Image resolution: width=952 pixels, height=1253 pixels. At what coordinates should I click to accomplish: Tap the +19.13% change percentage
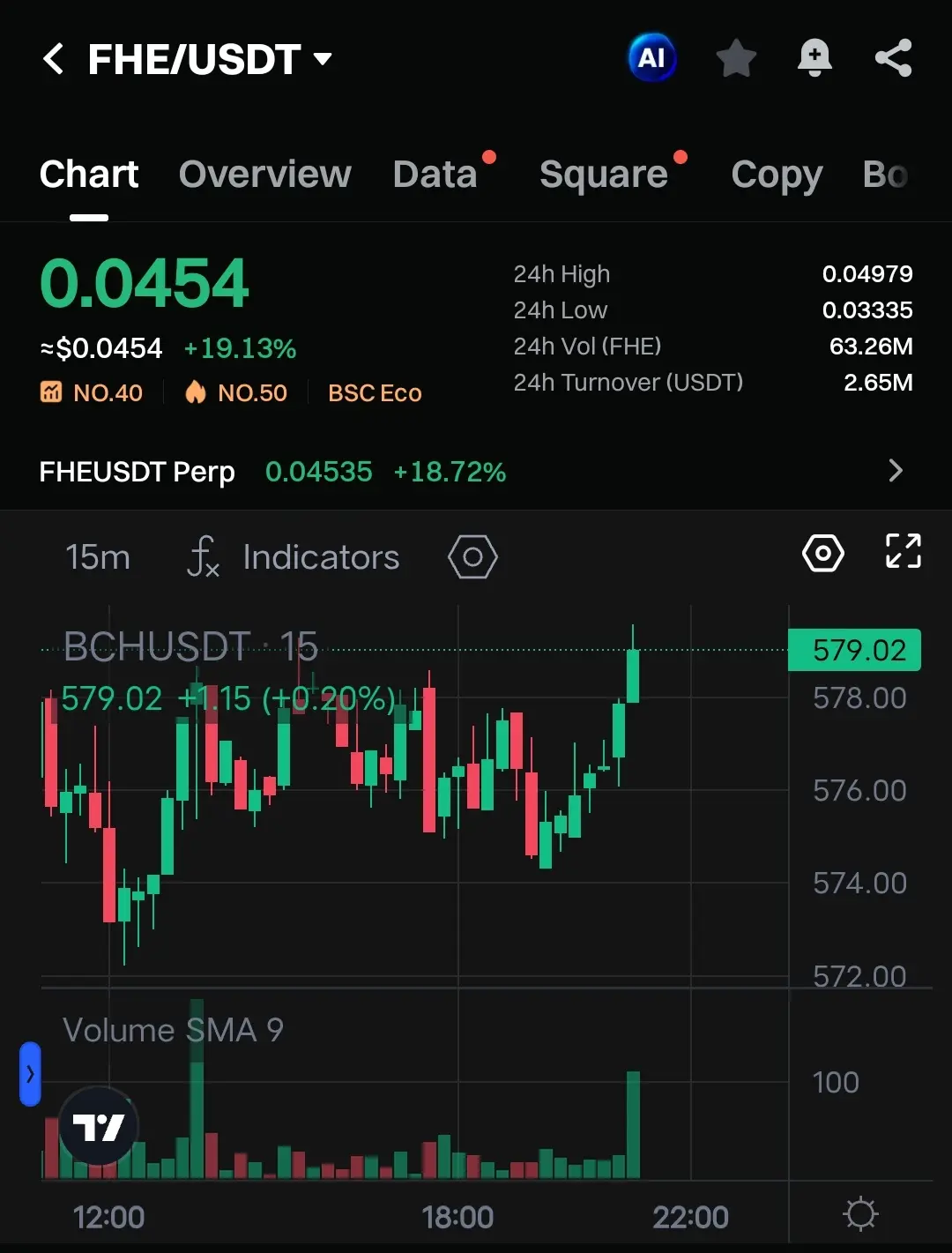pos(240,348)
